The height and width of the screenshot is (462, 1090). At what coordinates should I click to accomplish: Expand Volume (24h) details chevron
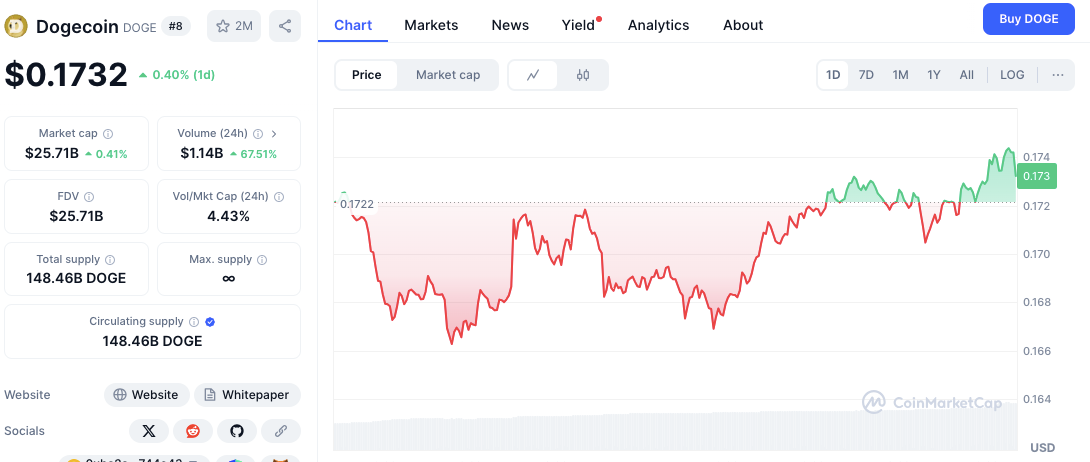click(274, 133)
